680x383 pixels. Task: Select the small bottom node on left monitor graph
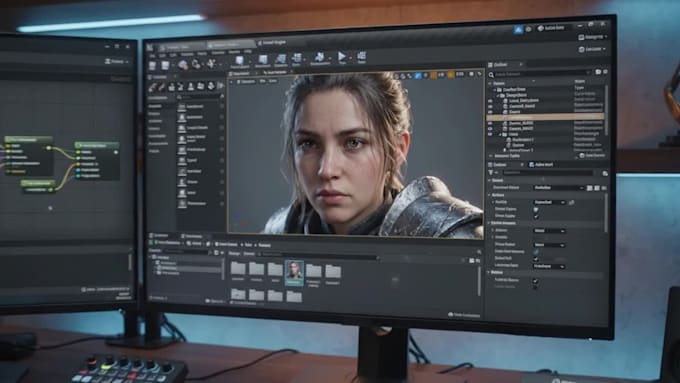point(38,186)
